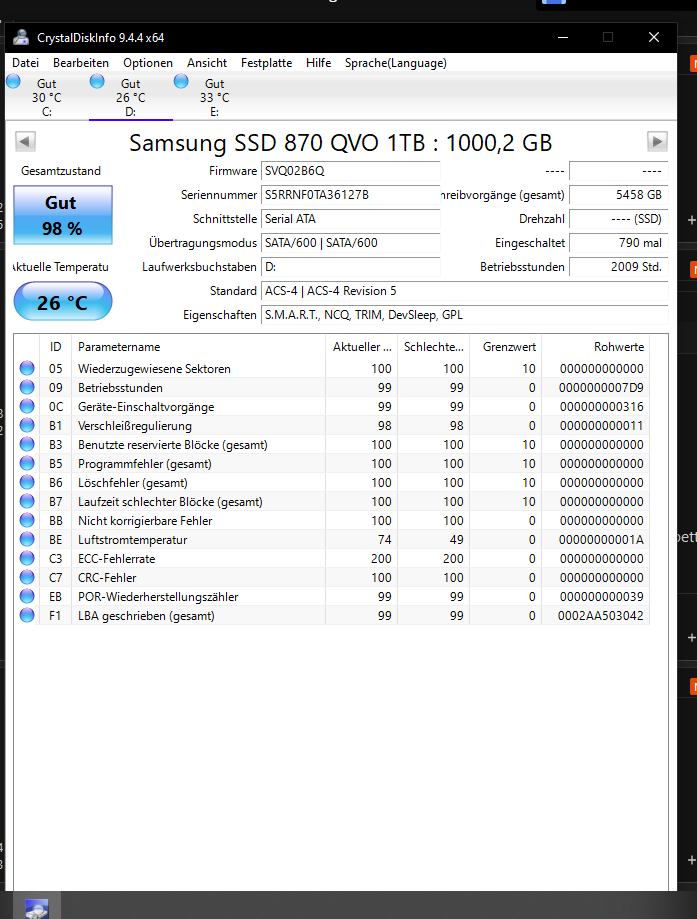Click the ID column header

(56, 347)
